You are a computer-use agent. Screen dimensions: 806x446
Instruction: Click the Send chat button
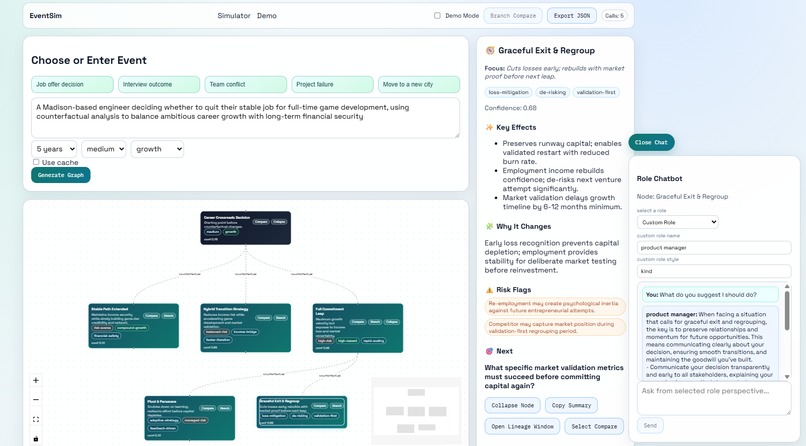(650, 425)
